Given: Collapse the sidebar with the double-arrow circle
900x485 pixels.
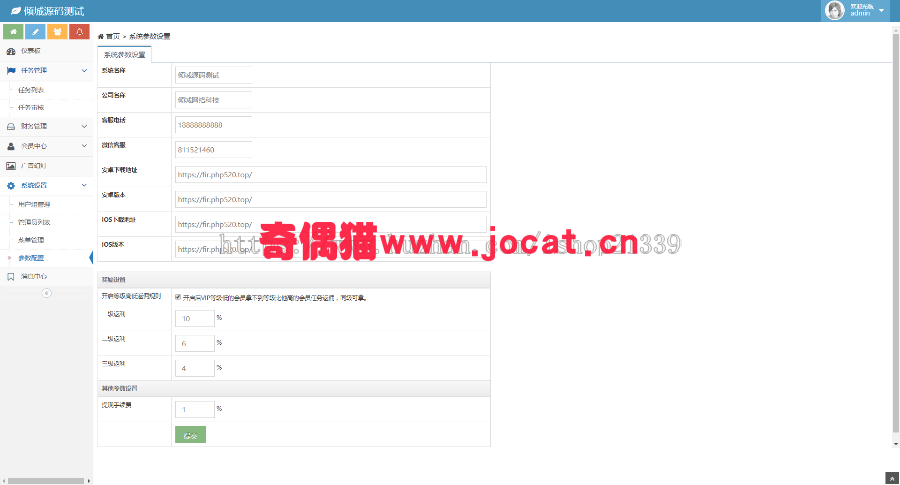Looking at the screenshot, I should (46, 293).
